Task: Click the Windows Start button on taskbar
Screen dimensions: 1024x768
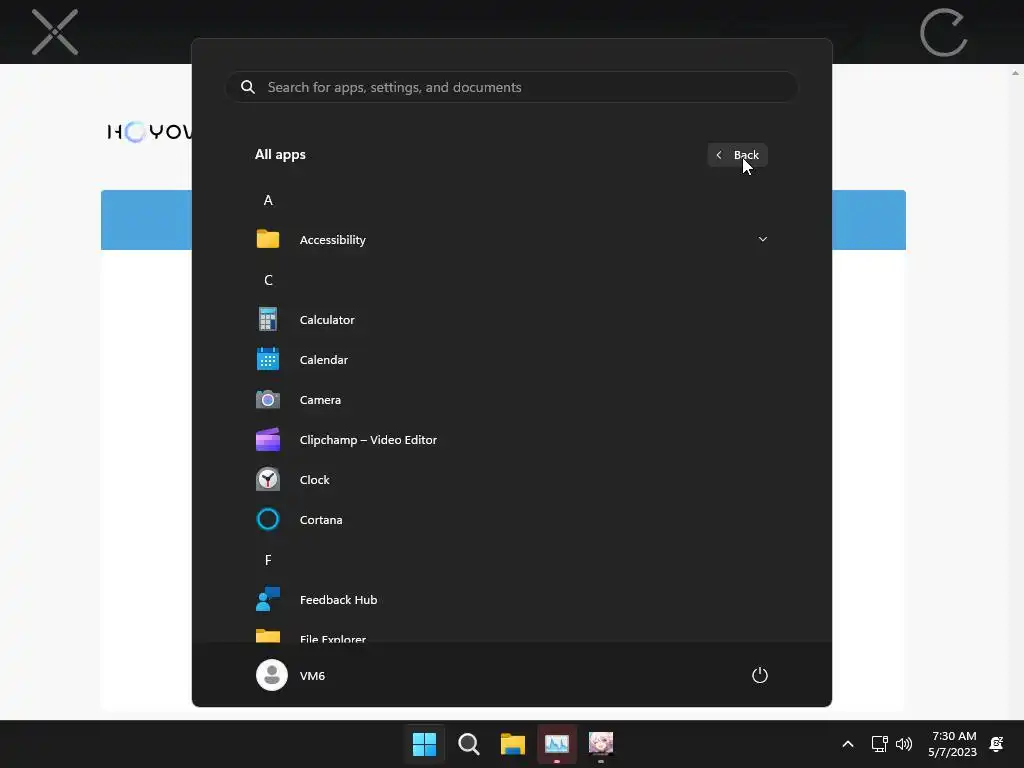Action: coord(424,744)
